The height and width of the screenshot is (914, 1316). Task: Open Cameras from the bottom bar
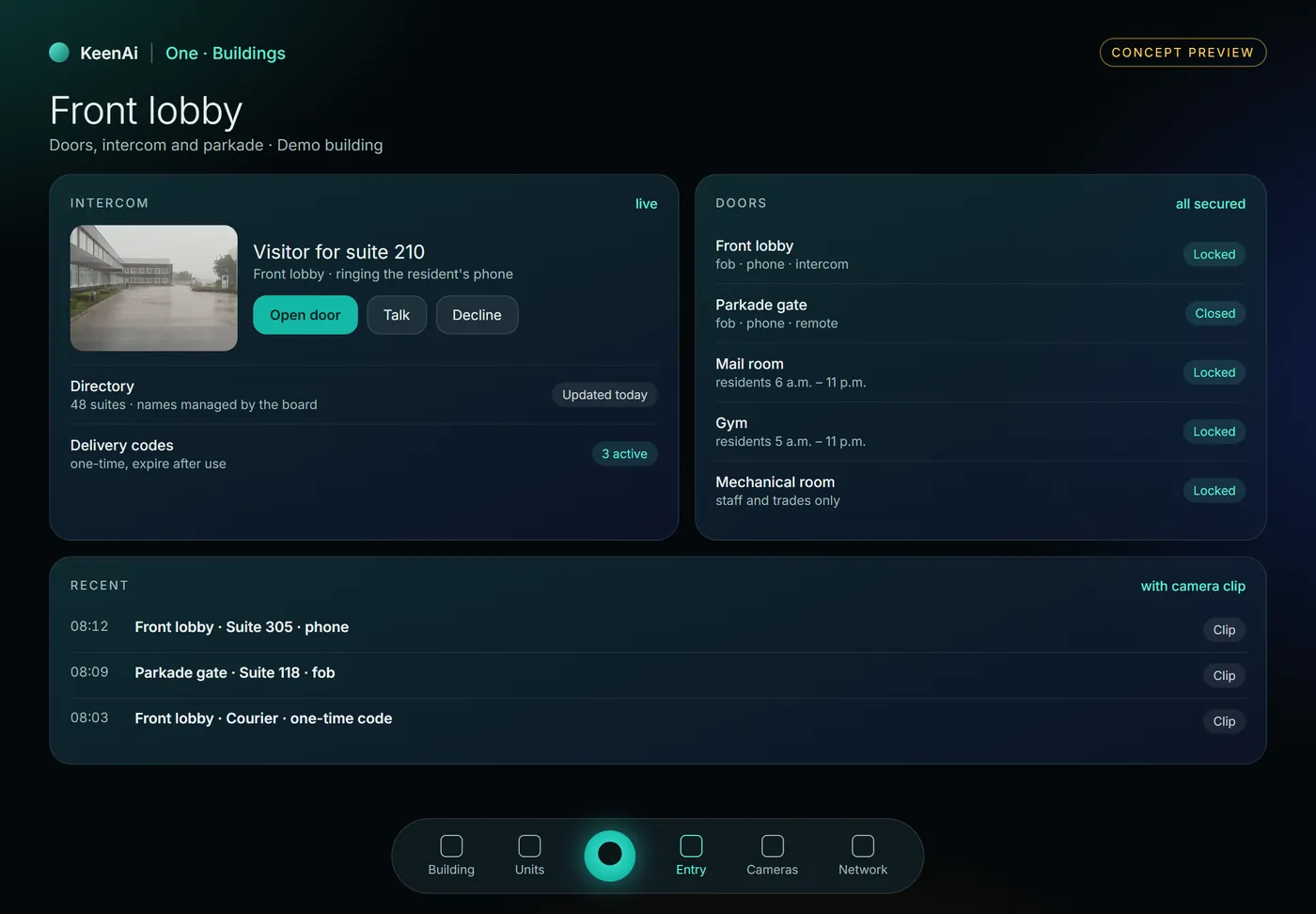point(772,856)
